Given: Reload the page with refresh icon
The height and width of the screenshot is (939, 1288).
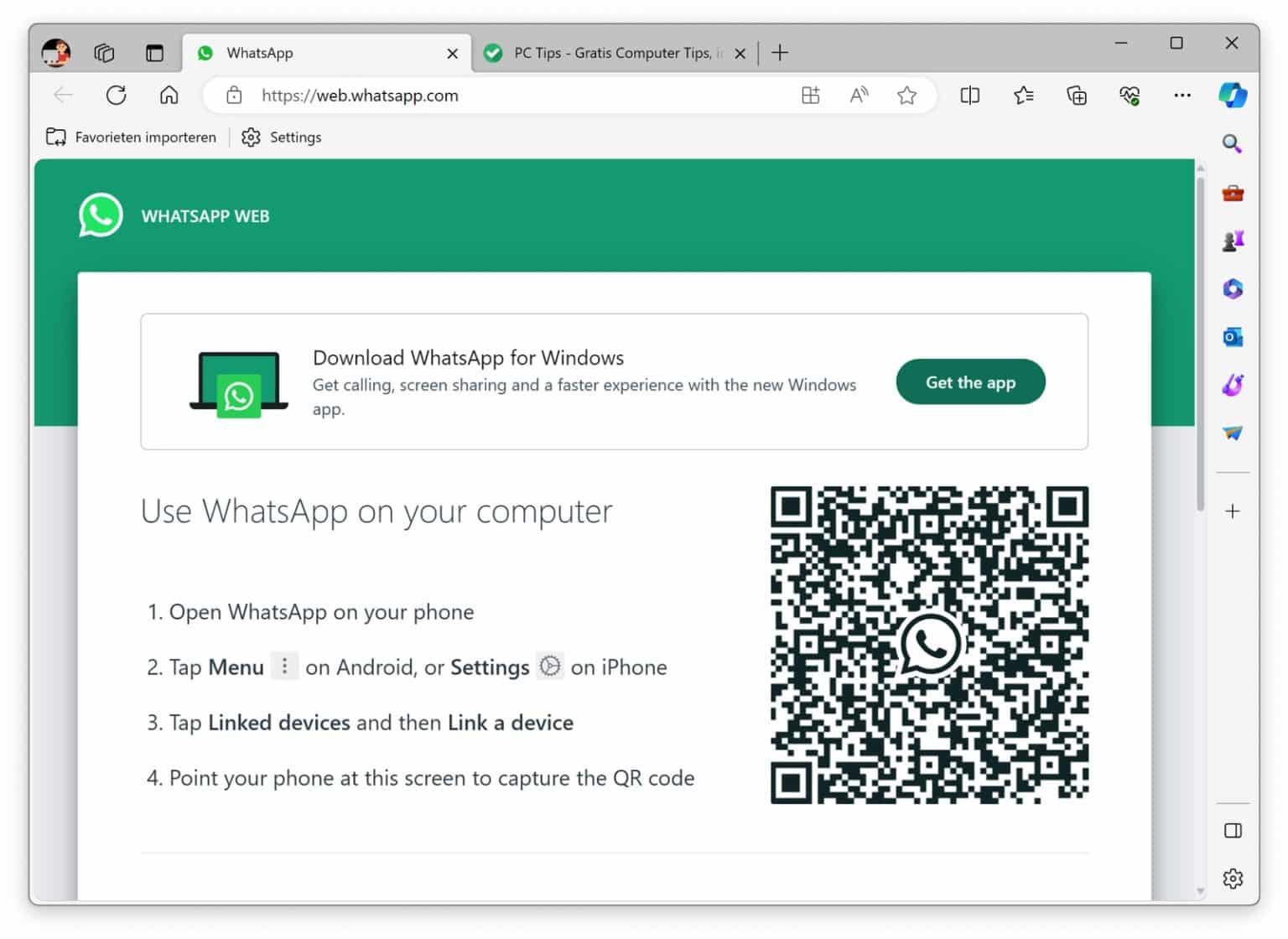Looking at the screenshot, I should pos(117,95).
